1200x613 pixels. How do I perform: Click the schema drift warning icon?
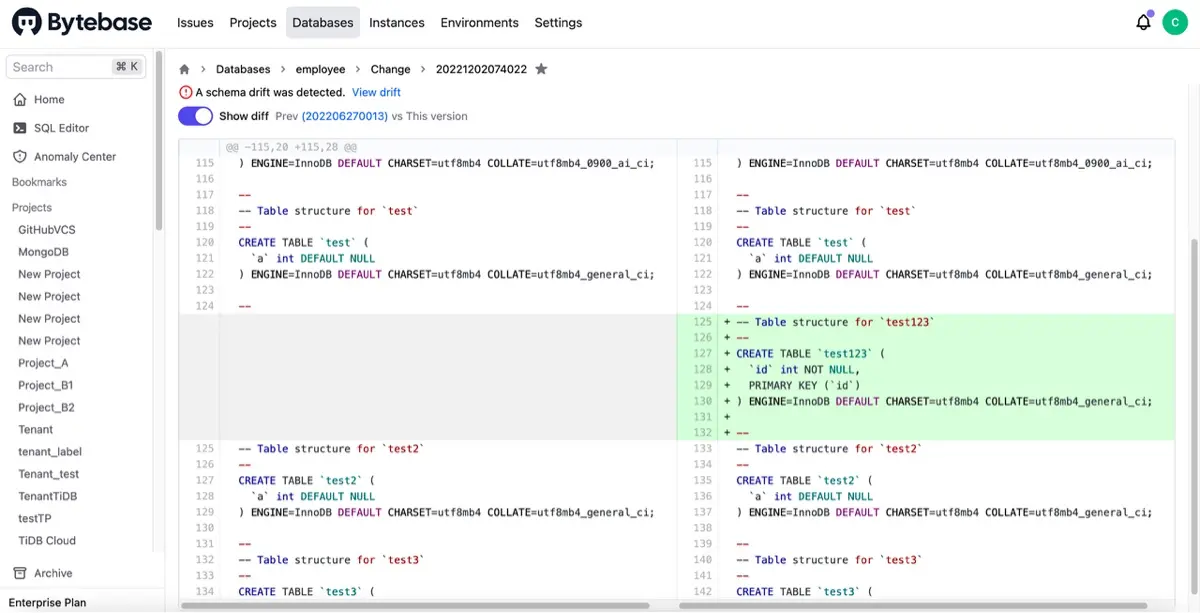185,91
